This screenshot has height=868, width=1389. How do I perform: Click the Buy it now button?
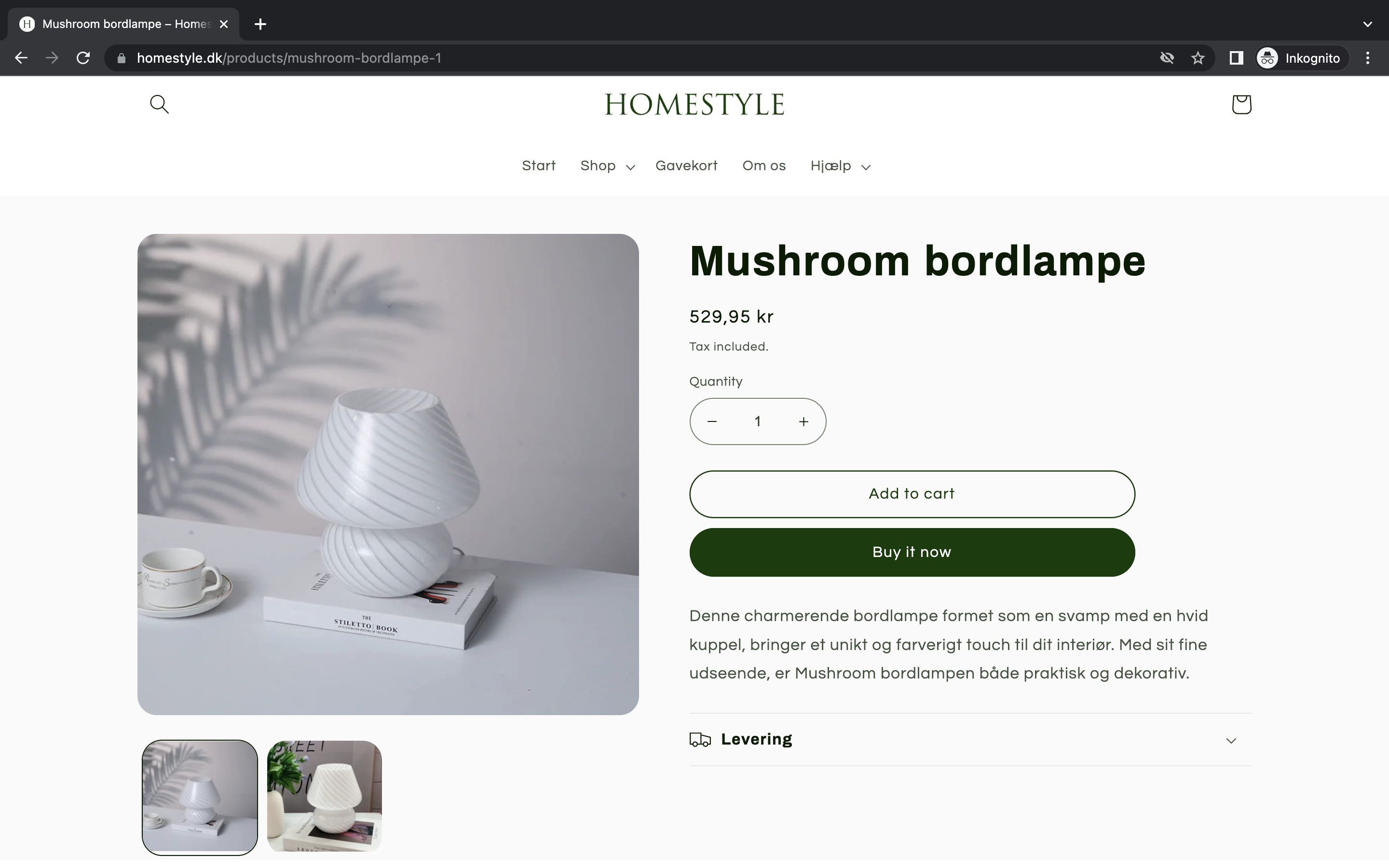[x=912, y=552]
